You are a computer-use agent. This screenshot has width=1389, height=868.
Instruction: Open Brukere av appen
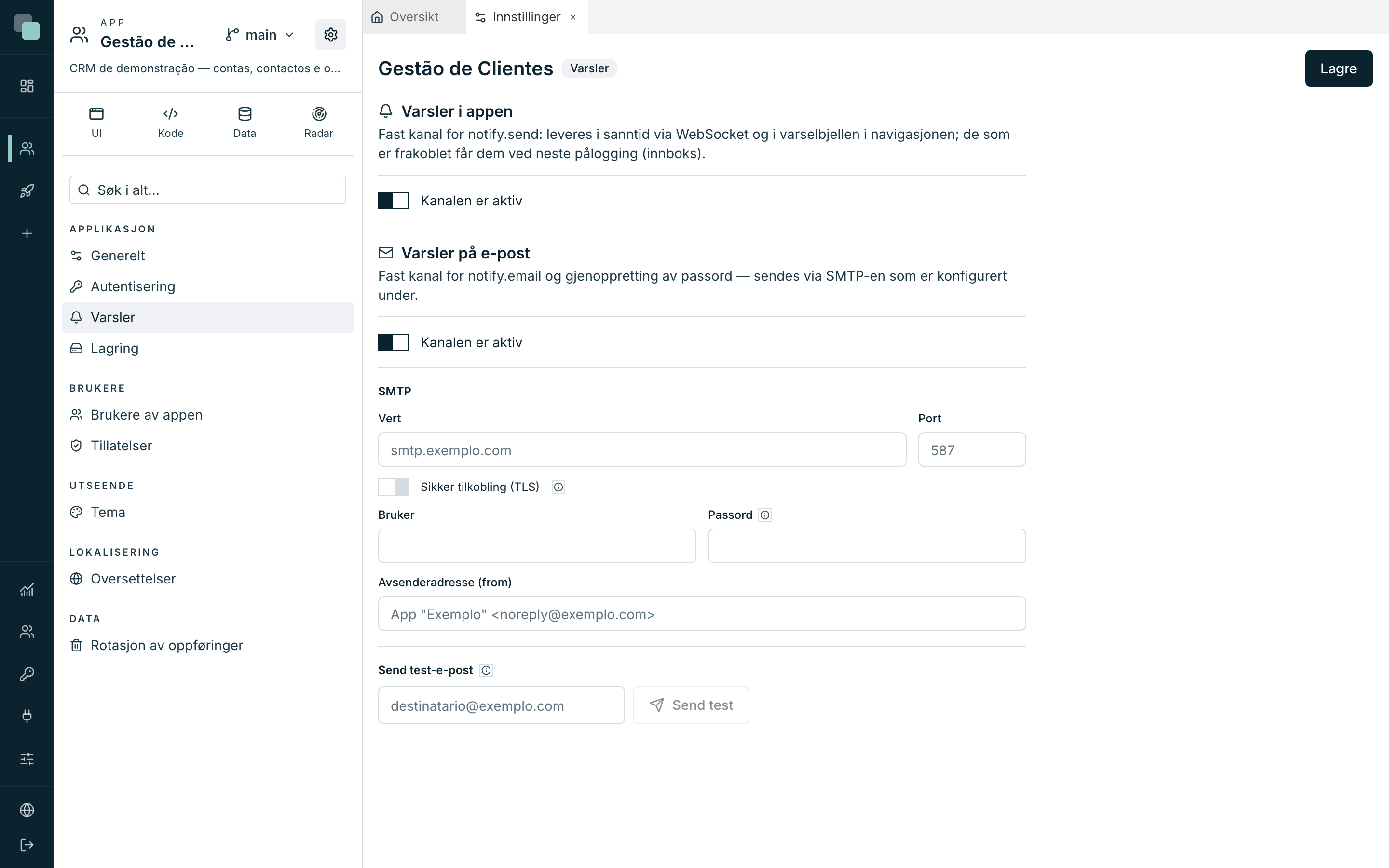(x=208, y=415)
